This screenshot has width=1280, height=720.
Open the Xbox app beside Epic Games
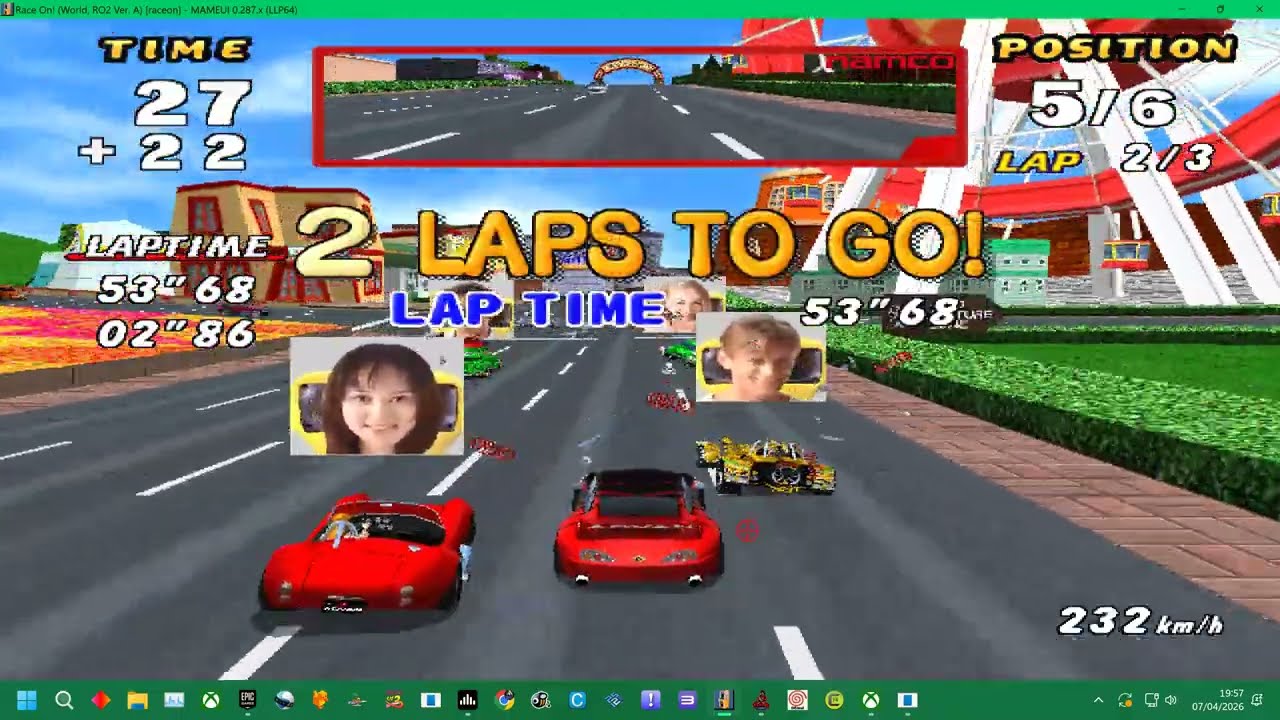pyautogui.click(x=211, y=700)
